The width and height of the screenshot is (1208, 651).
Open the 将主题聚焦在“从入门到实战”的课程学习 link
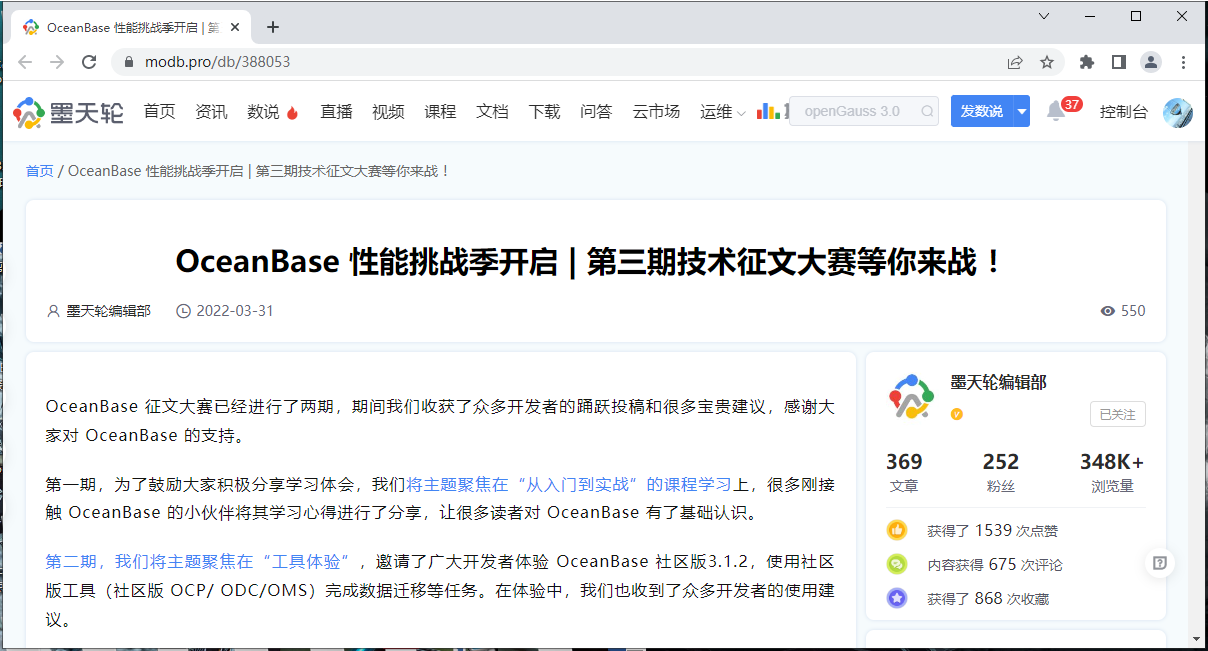(x=569, y=485)
